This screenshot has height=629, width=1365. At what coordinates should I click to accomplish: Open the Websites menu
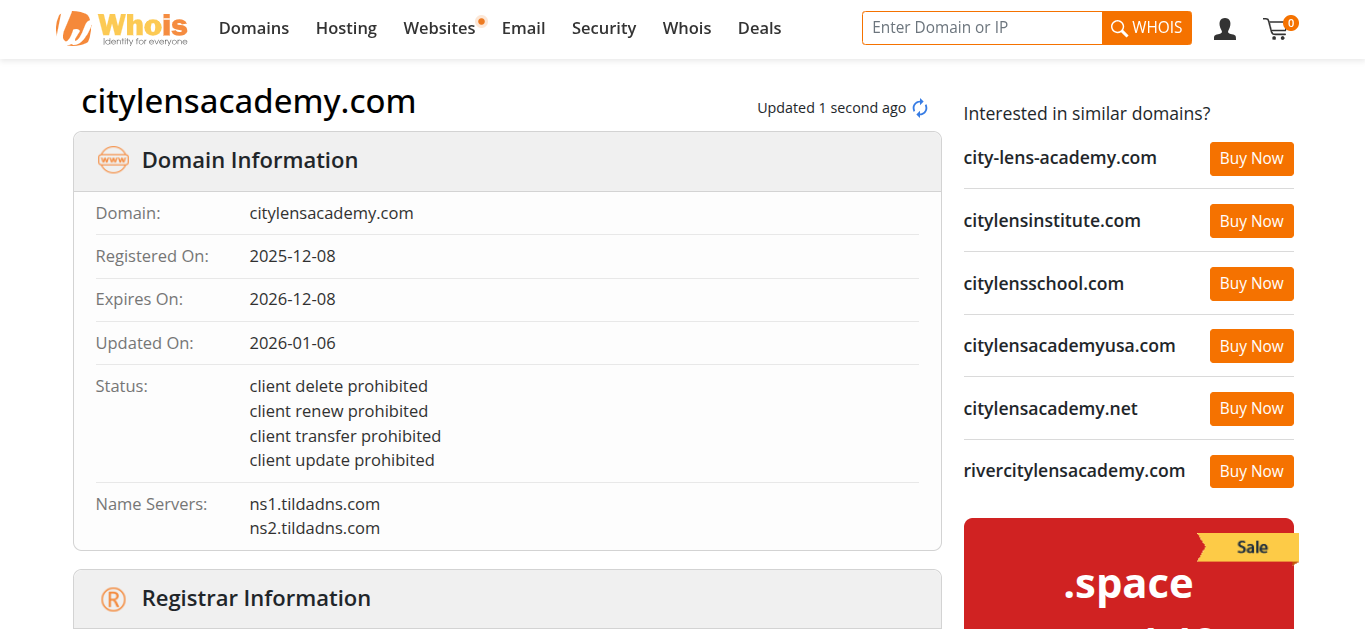tap(440, 28)
